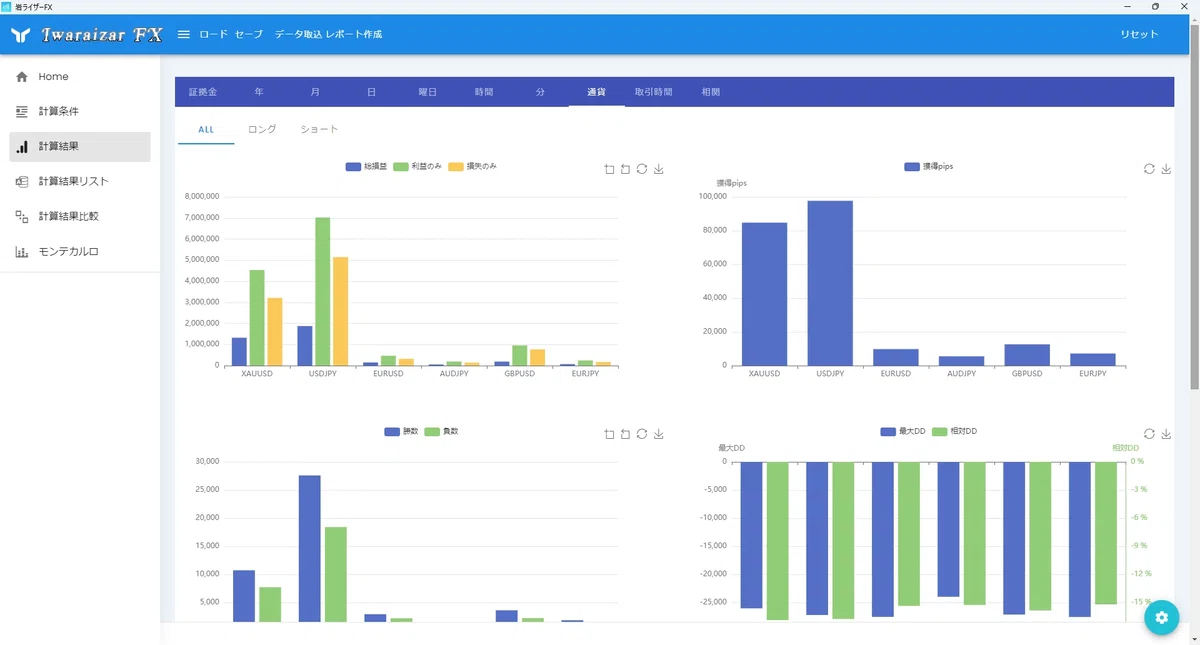
Task: Go to モンテカルロ in sidebar
Action: click(69, 251)
